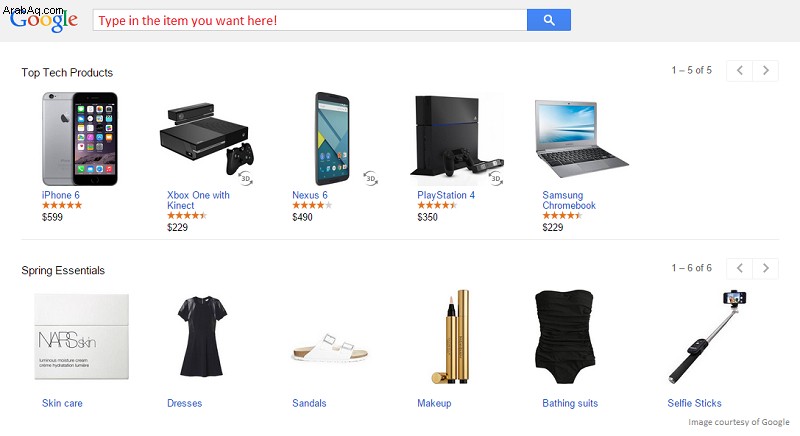This screenshot has height=436, width=800.
Task: Click the Google logo
Action: (x=44, y=20)
